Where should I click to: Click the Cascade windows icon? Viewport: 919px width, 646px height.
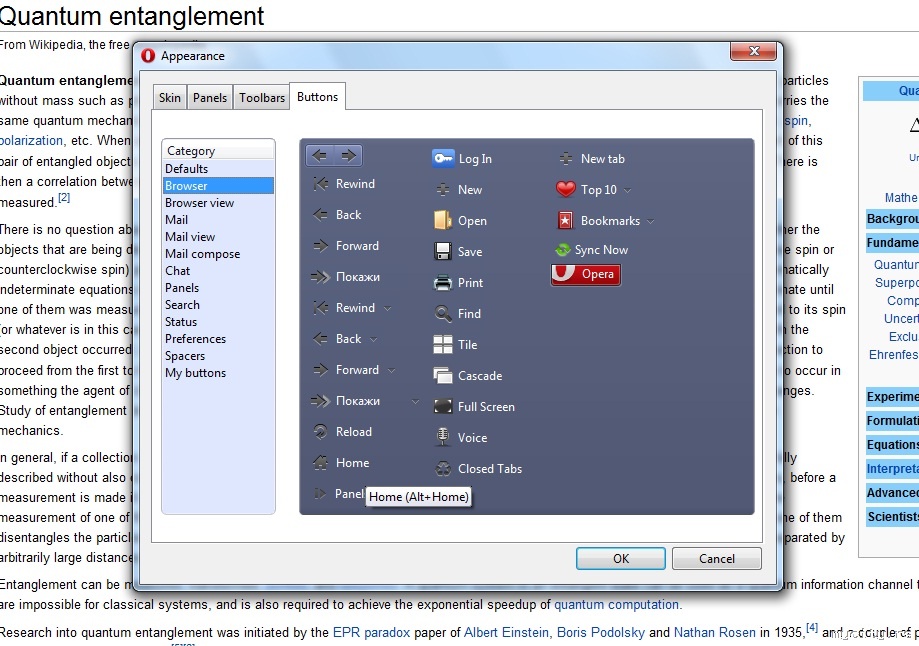pos(443,375)
